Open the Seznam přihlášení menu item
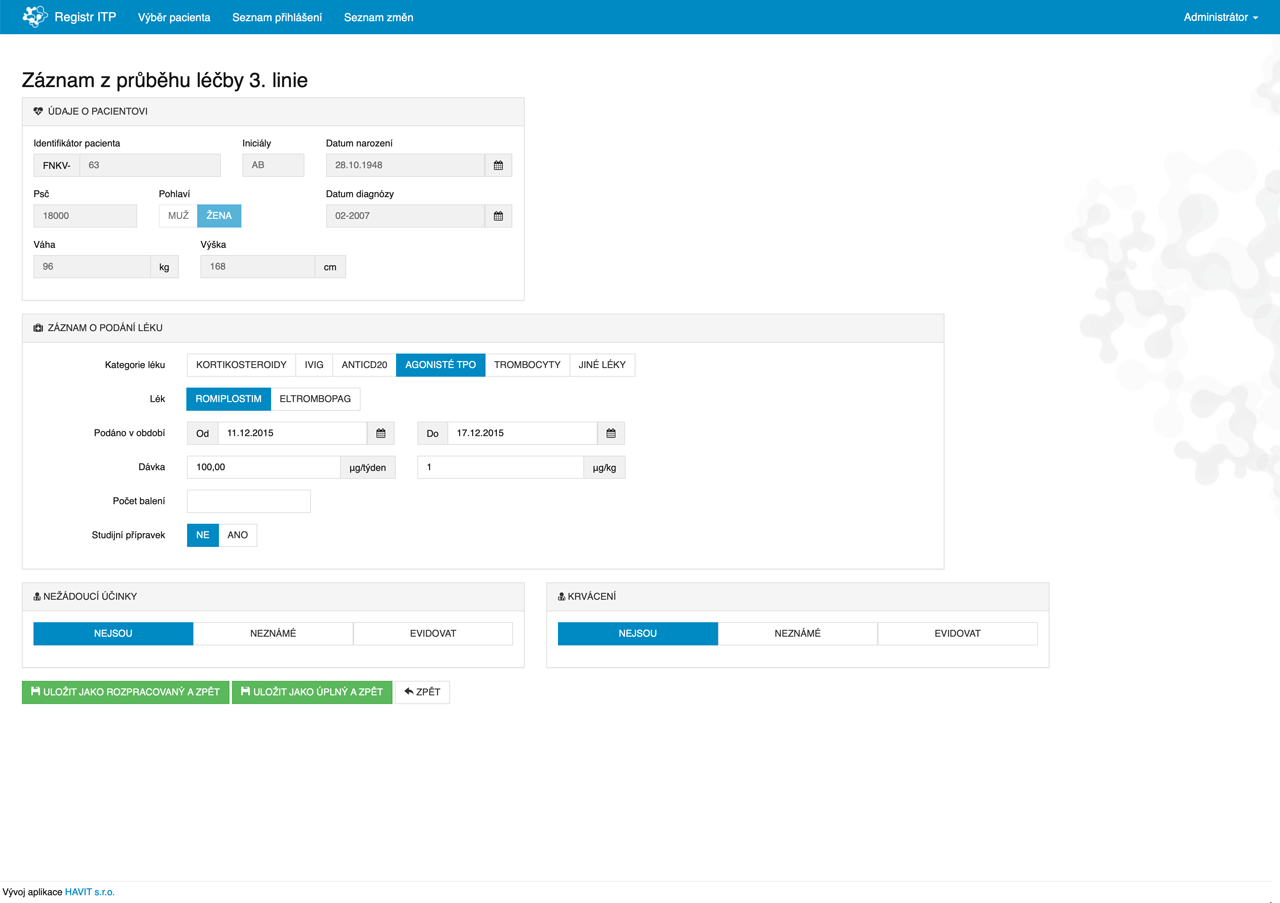 pos(277,17)
